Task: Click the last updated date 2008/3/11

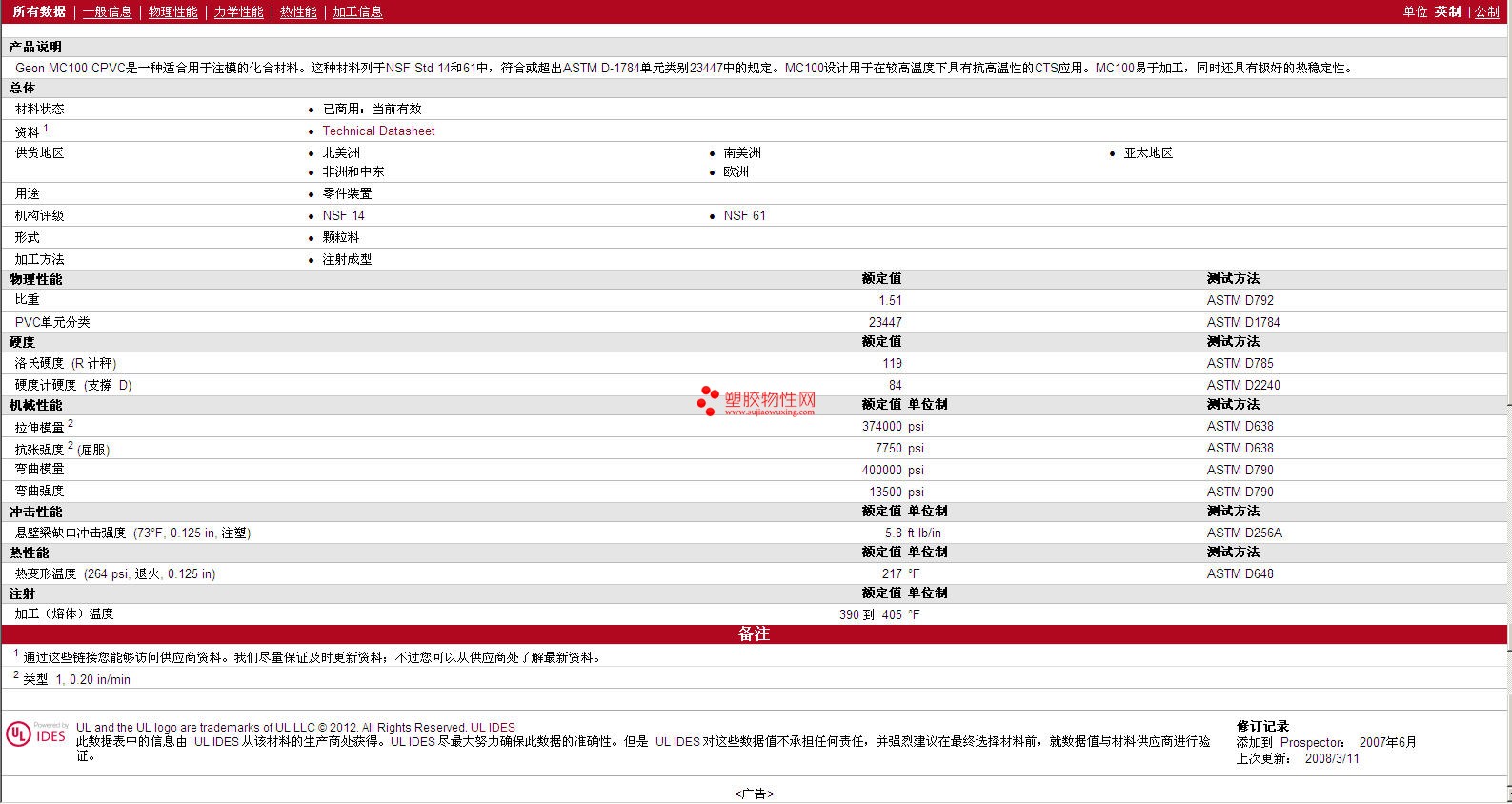Action: [x=1332, y=759]
